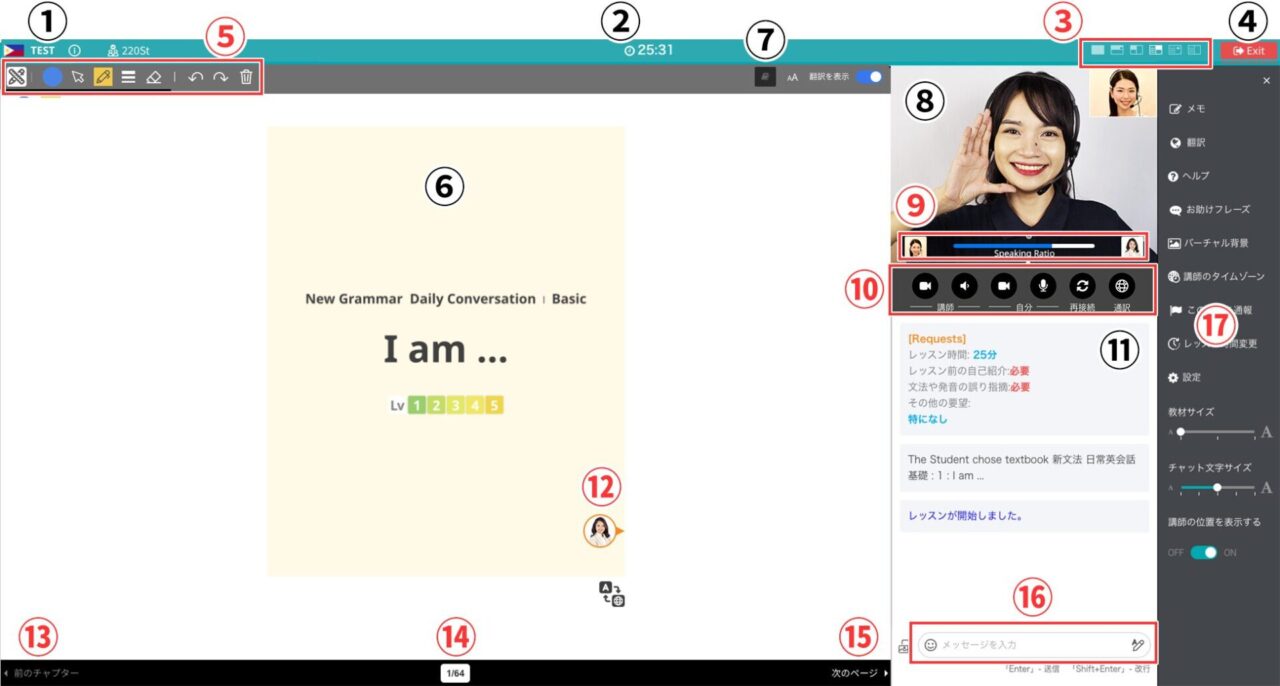The width and height of the screenshot is (1280, 686).
Task: Select the eraser tool
Action: click(153, 77)
